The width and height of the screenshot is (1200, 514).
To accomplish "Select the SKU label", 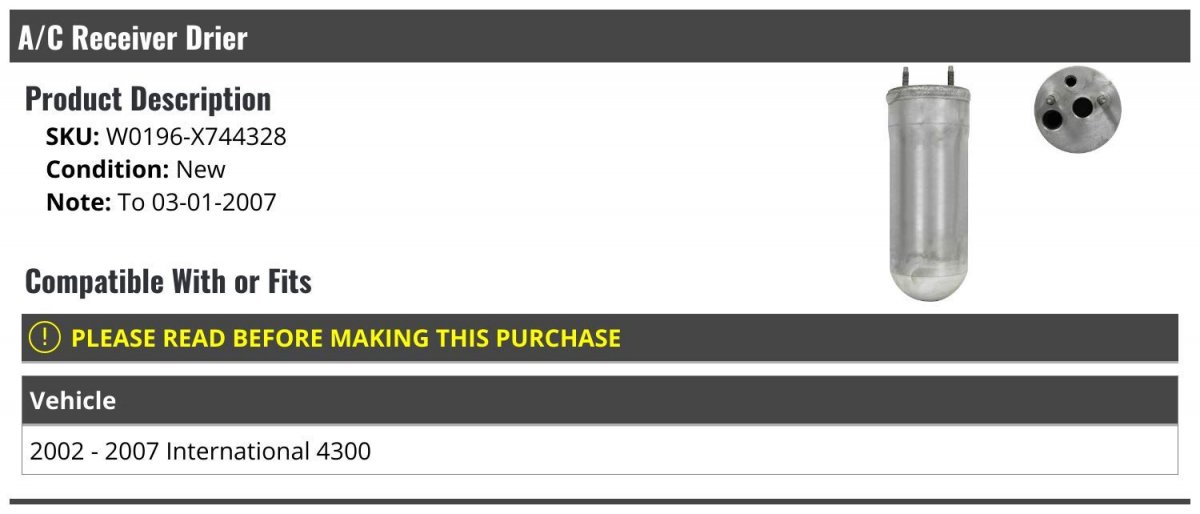I will click(x=73, y=136).
